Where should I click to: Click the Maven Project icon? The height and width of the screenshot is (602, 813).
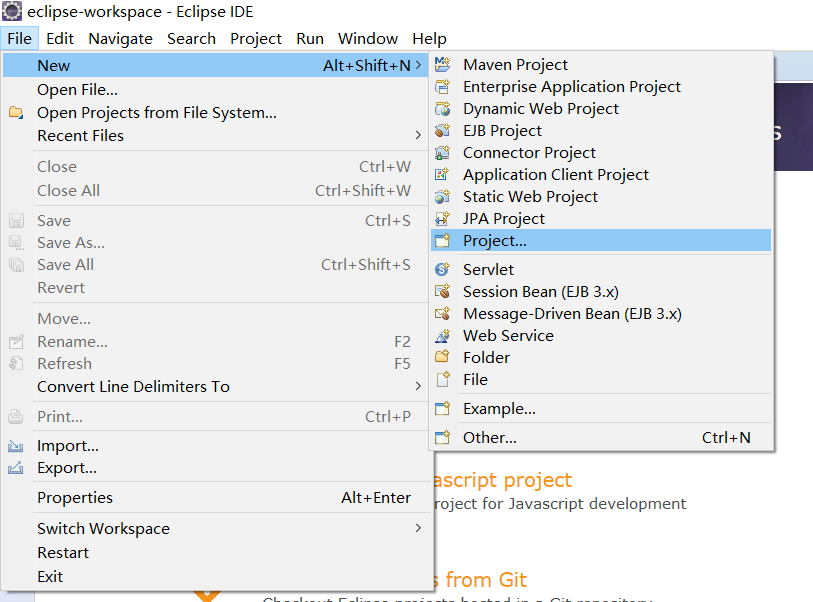pyautogui.click(x=442, y=64)
